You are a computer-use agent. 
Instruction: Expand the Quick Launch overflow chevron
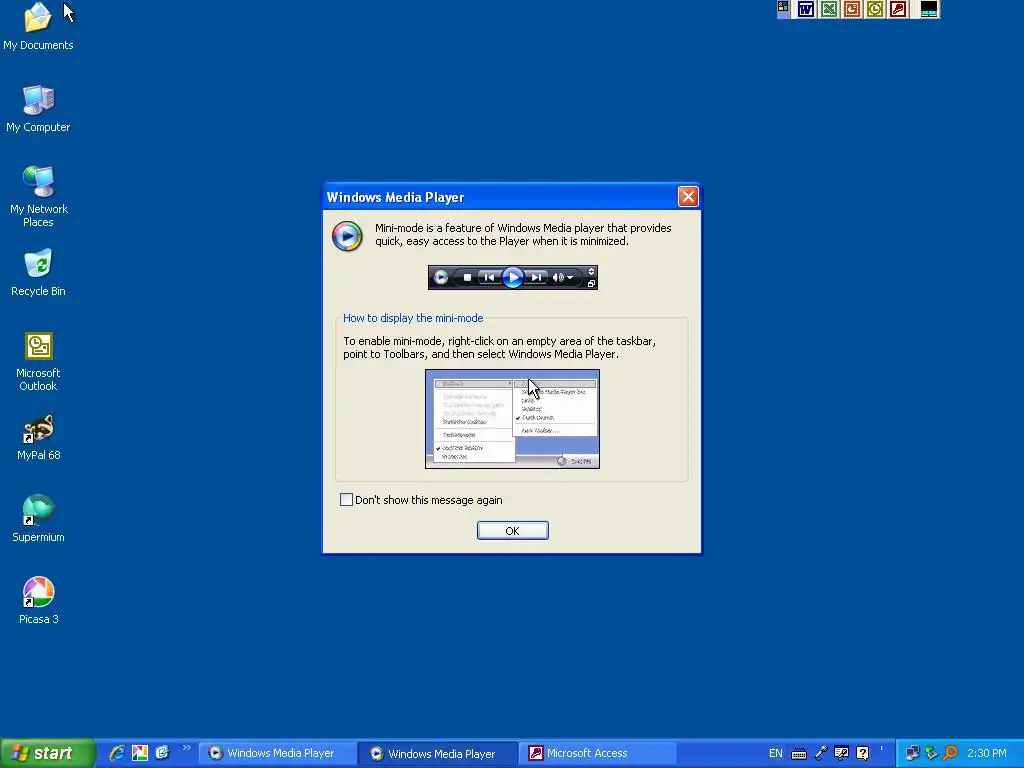[186, 748]
